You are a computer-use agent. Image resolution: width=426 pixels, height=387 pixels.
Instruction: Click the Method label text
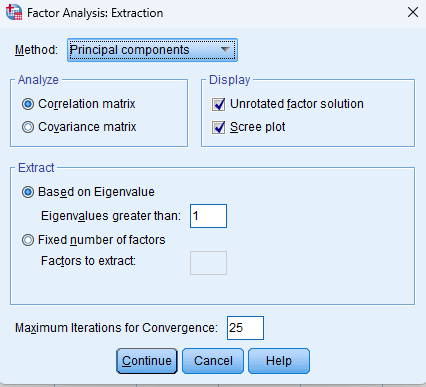(36, 50)
